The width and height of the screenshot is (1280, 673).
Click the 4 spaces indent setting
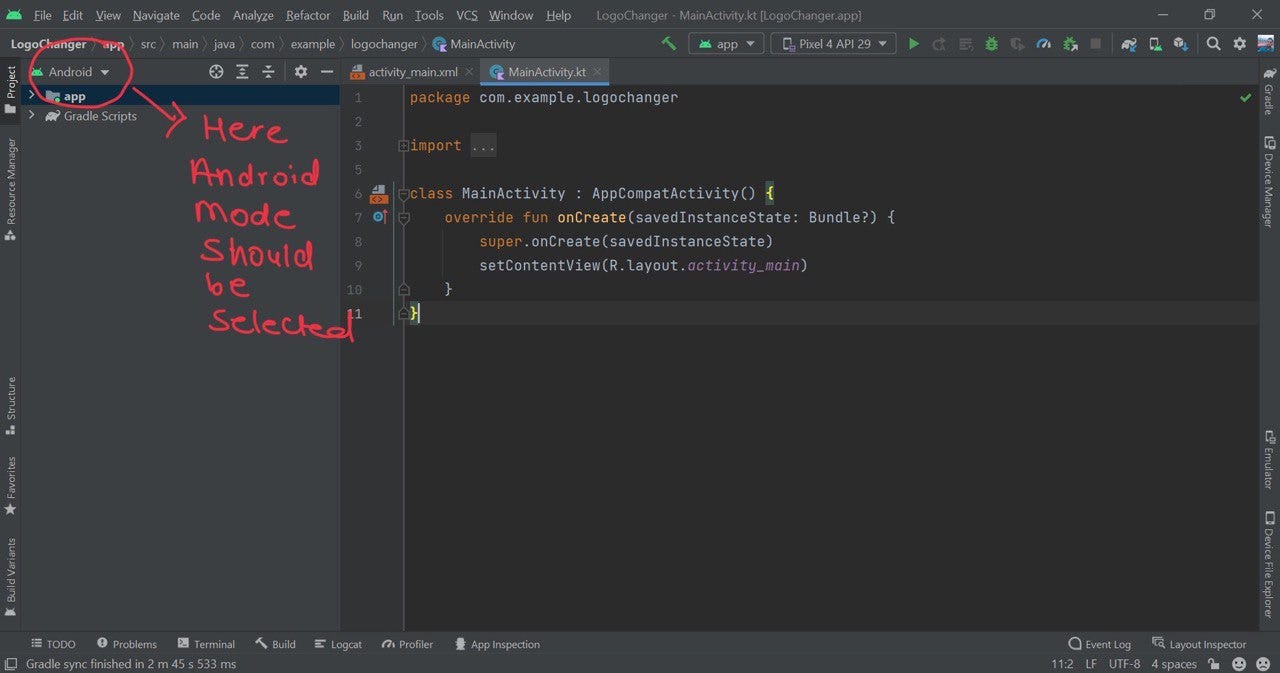(1174, 664)
